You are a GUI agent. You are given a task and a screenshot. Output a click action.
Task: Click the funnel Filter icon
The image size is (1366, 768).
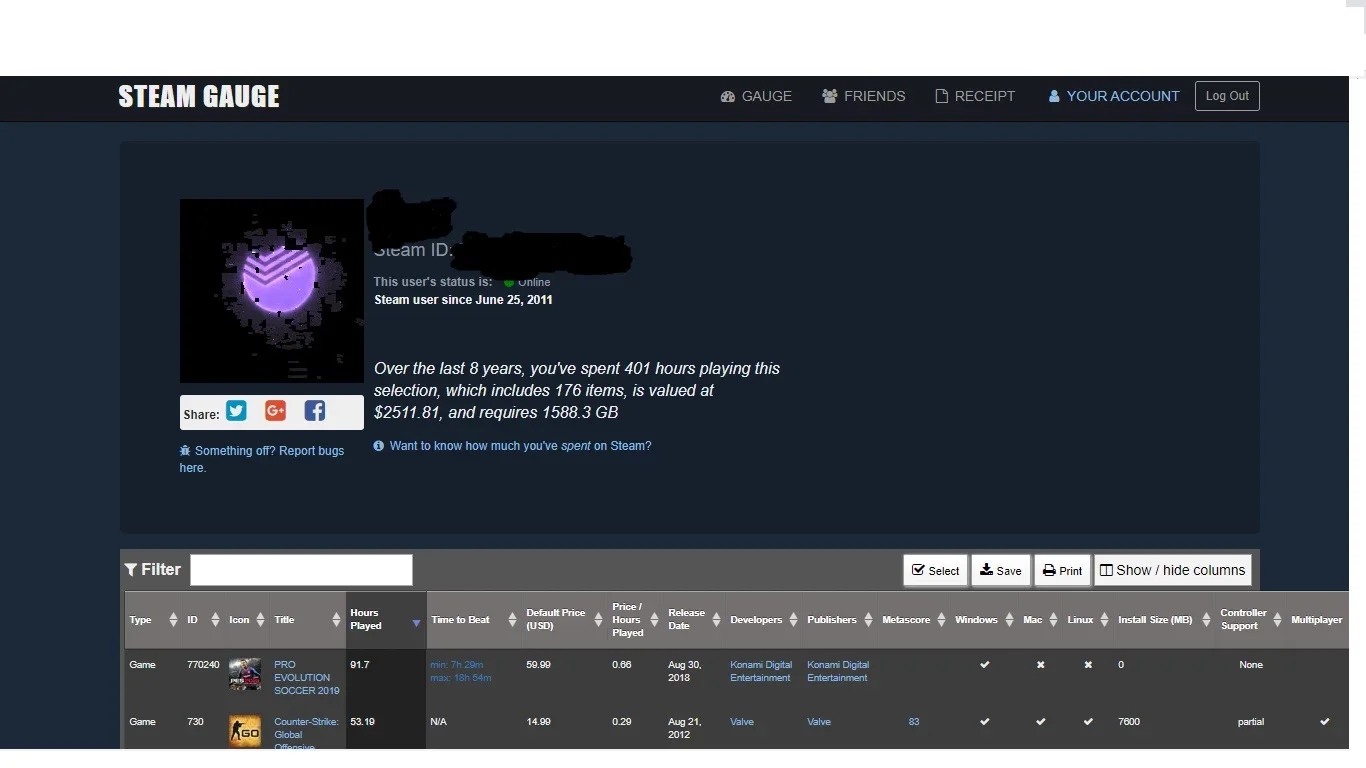(131, 570)
